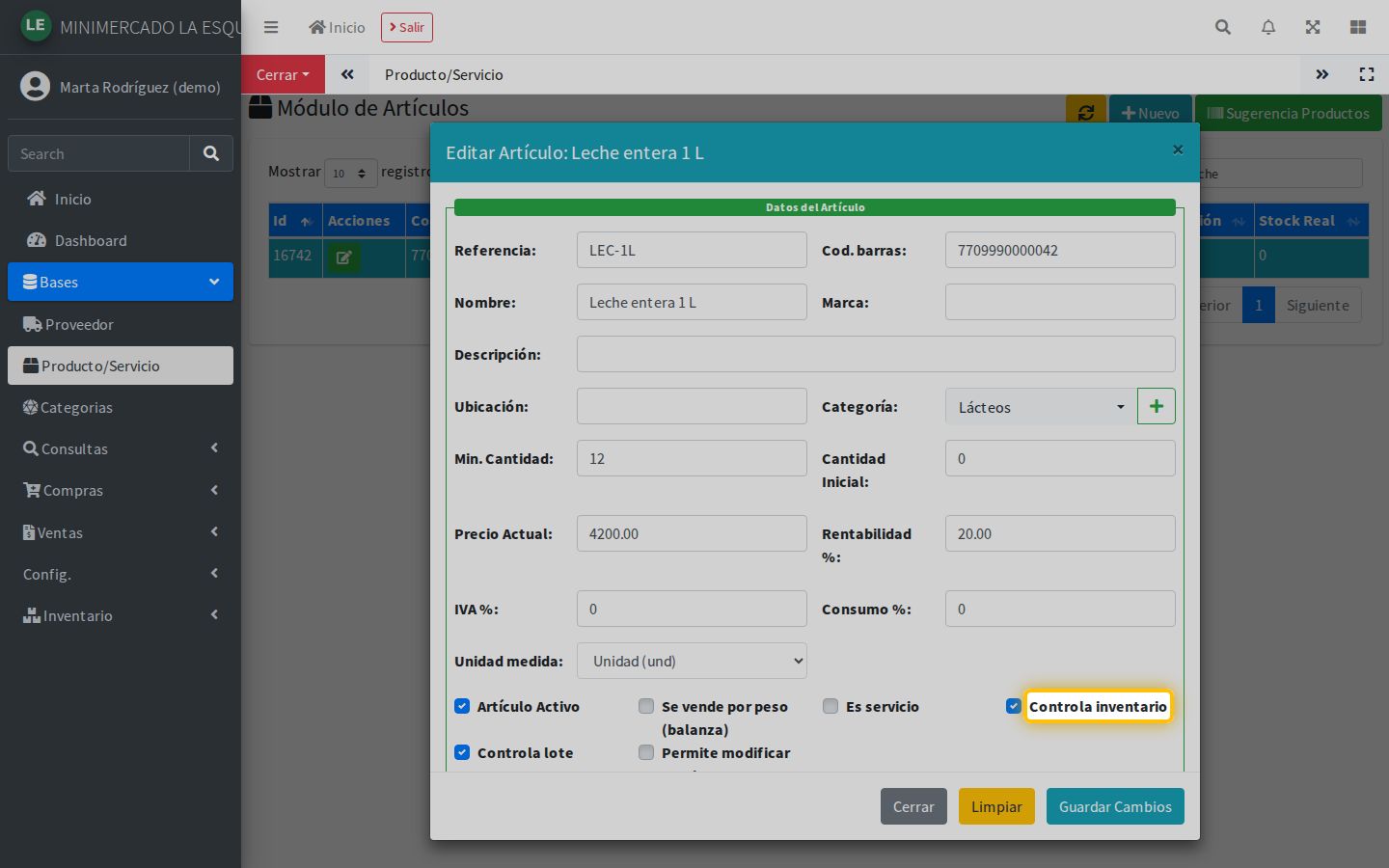This screenshot has height=868, width=1389.
Task: Click the grey Cerrar dialog button
Action: pyautogui.click(x=913, y=806)
